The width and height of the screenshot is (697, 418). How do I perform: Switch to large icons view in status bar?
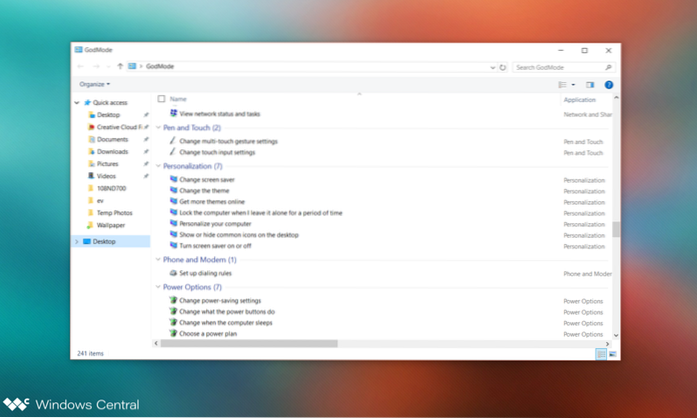(x=612, y=354)
